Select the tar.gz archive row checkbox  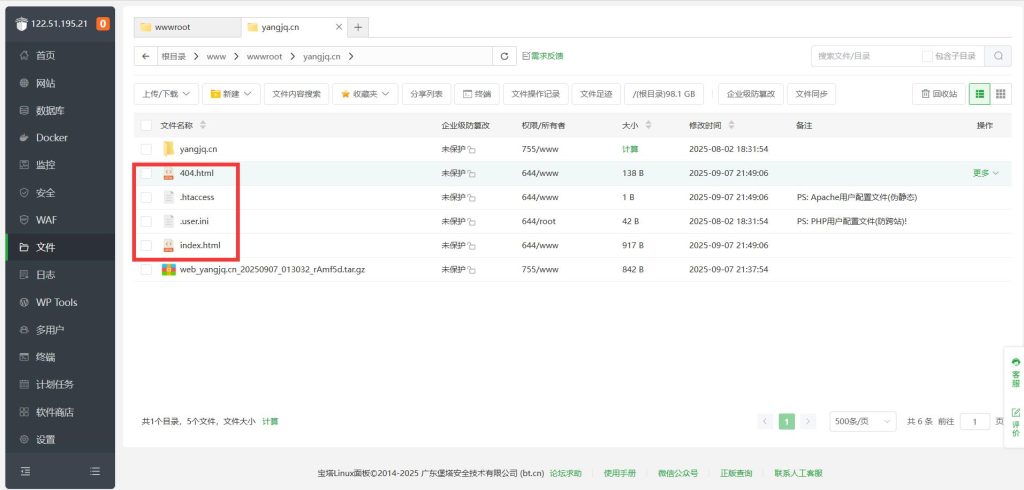pyautogui.click(x=146, y=269)
